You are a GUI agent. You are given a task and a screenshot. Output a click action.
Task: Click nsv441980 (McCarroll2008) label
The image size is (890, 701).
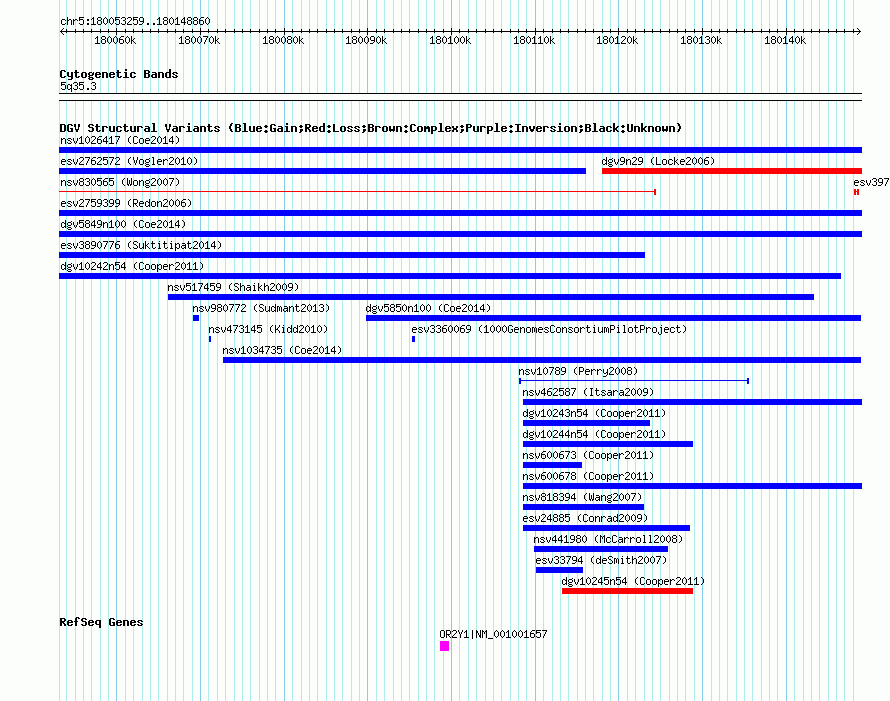coord(608,539)
